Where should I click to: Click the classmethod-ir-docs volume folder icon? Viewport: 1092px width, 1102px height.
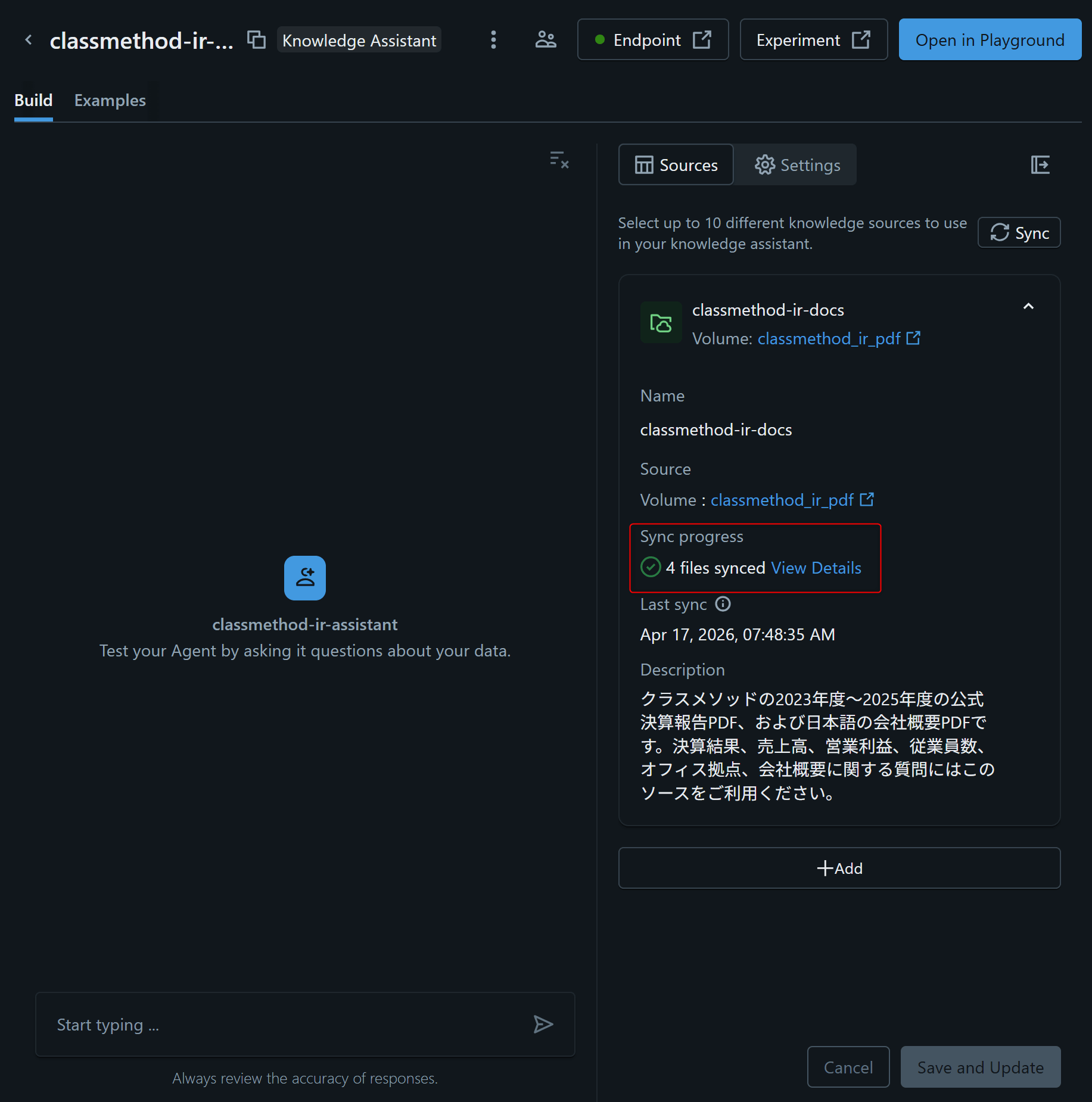[x=661, y=323]
